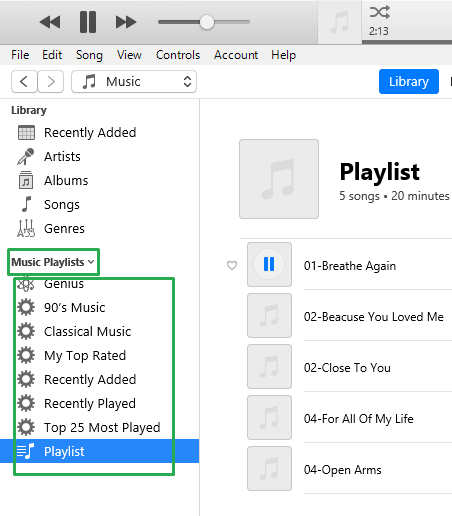Select Albums in the Library sidebar
This screenshot has height=516, width=452.
(66, 181)
